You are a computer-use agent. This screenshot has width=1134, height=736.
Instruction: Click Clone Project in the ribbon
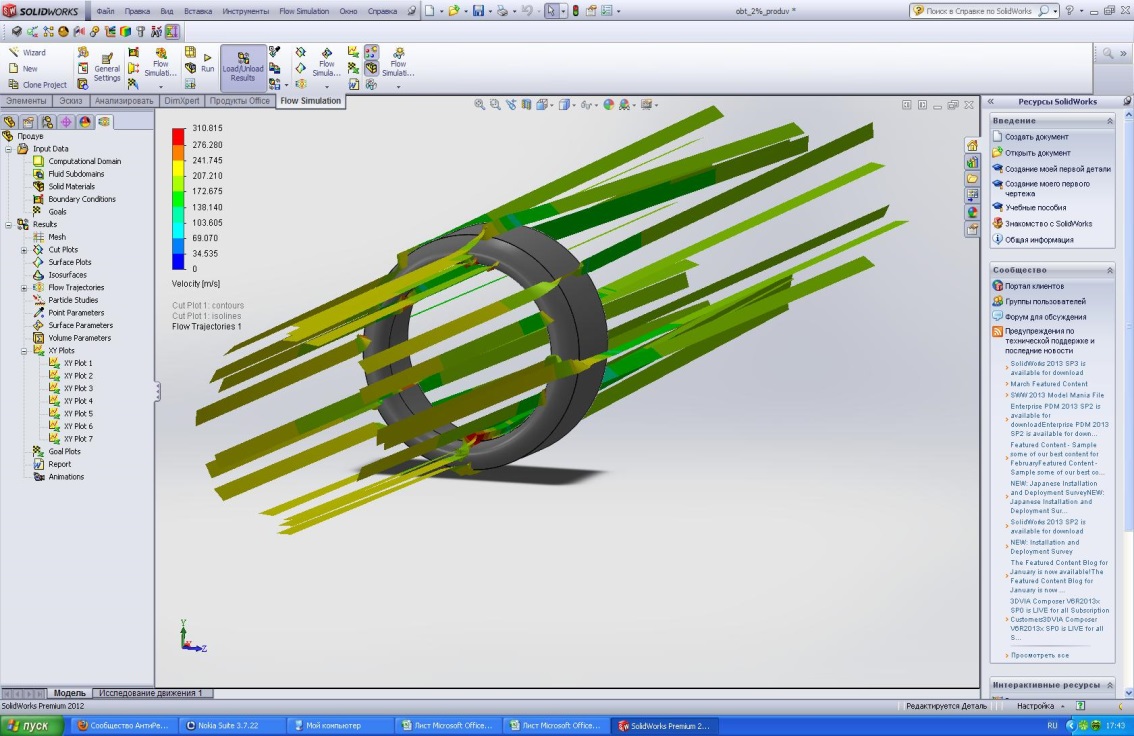pyautogui.click(x=38, y=85)
